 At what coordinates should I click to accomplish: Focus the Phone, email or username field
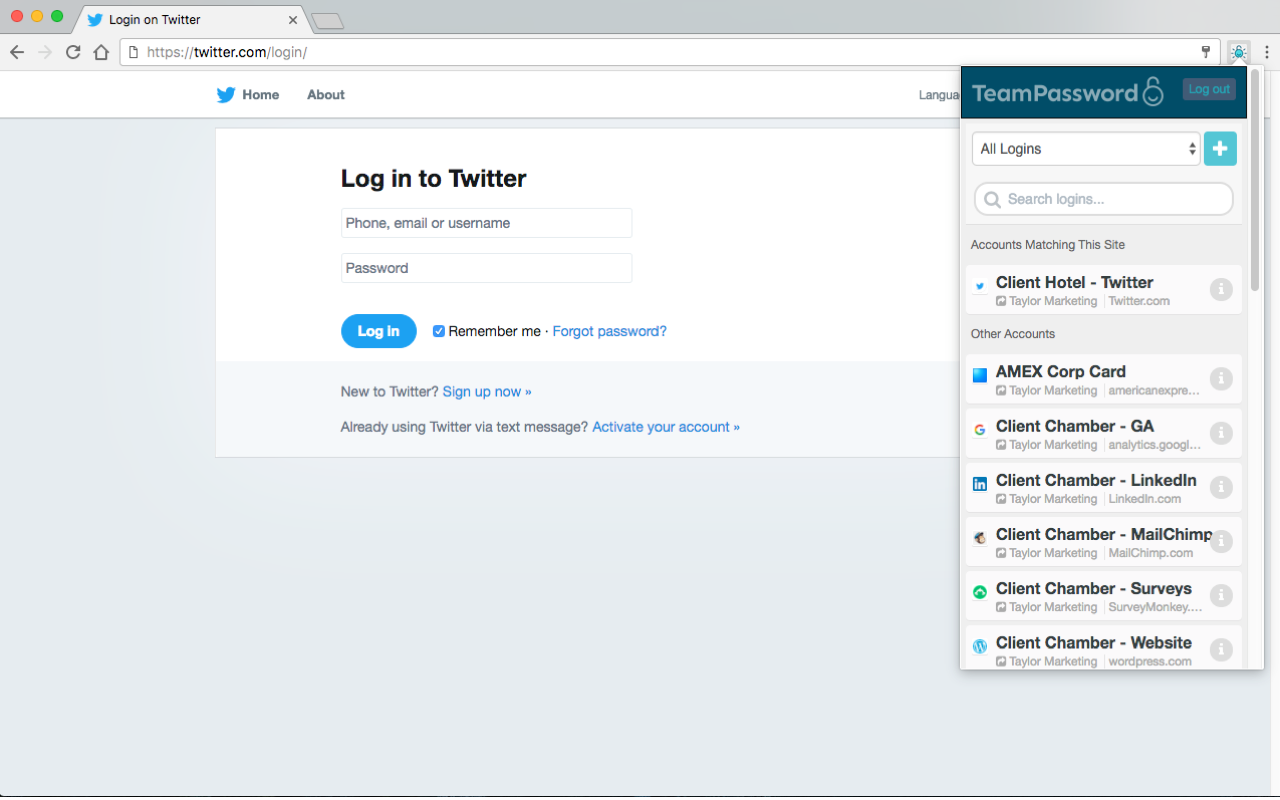pyautogui.click(x=486, y=223)
